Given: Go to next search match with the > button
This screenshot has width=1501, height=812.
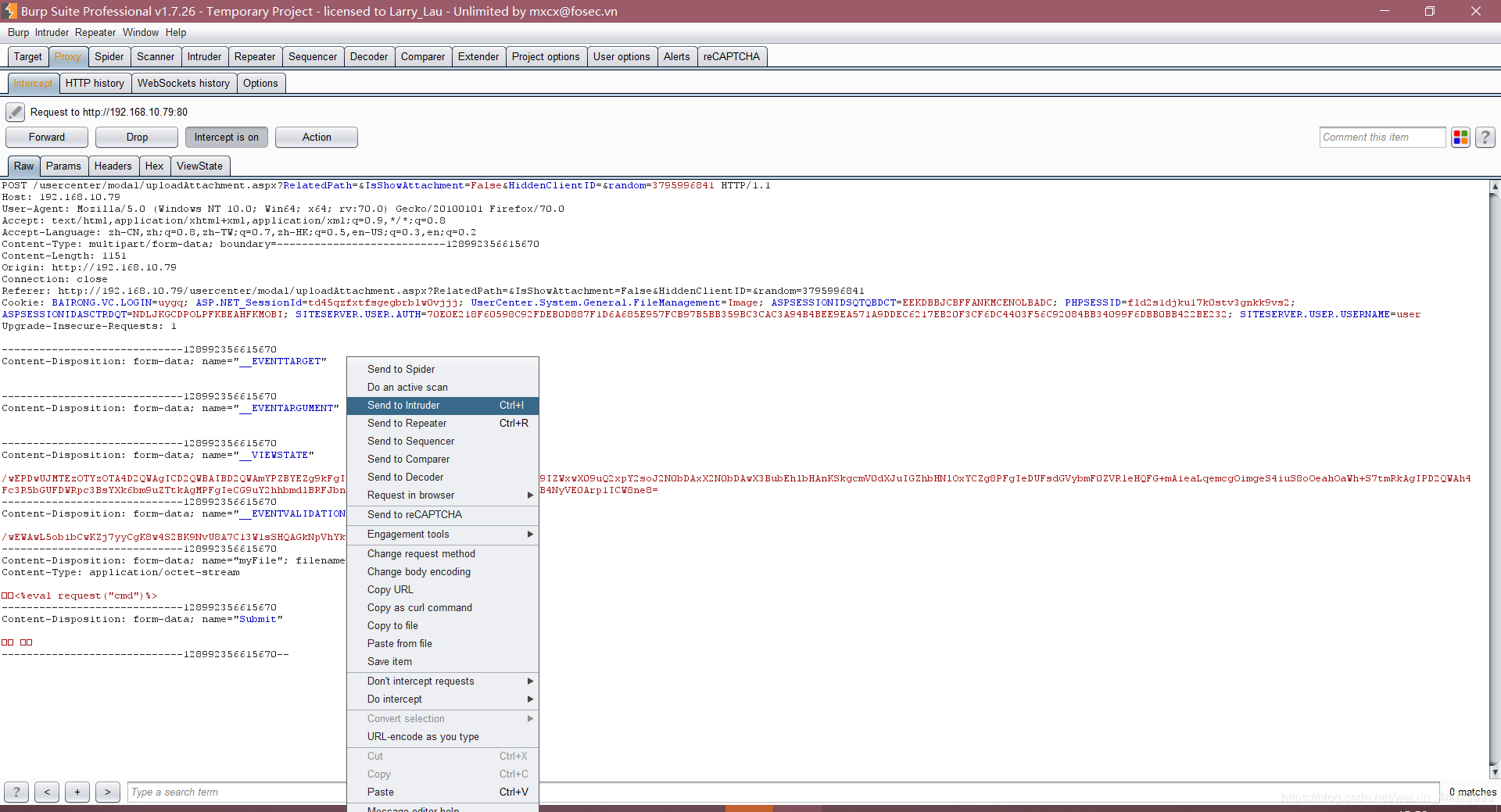Looking at the screenshot, I should point(108,792).
